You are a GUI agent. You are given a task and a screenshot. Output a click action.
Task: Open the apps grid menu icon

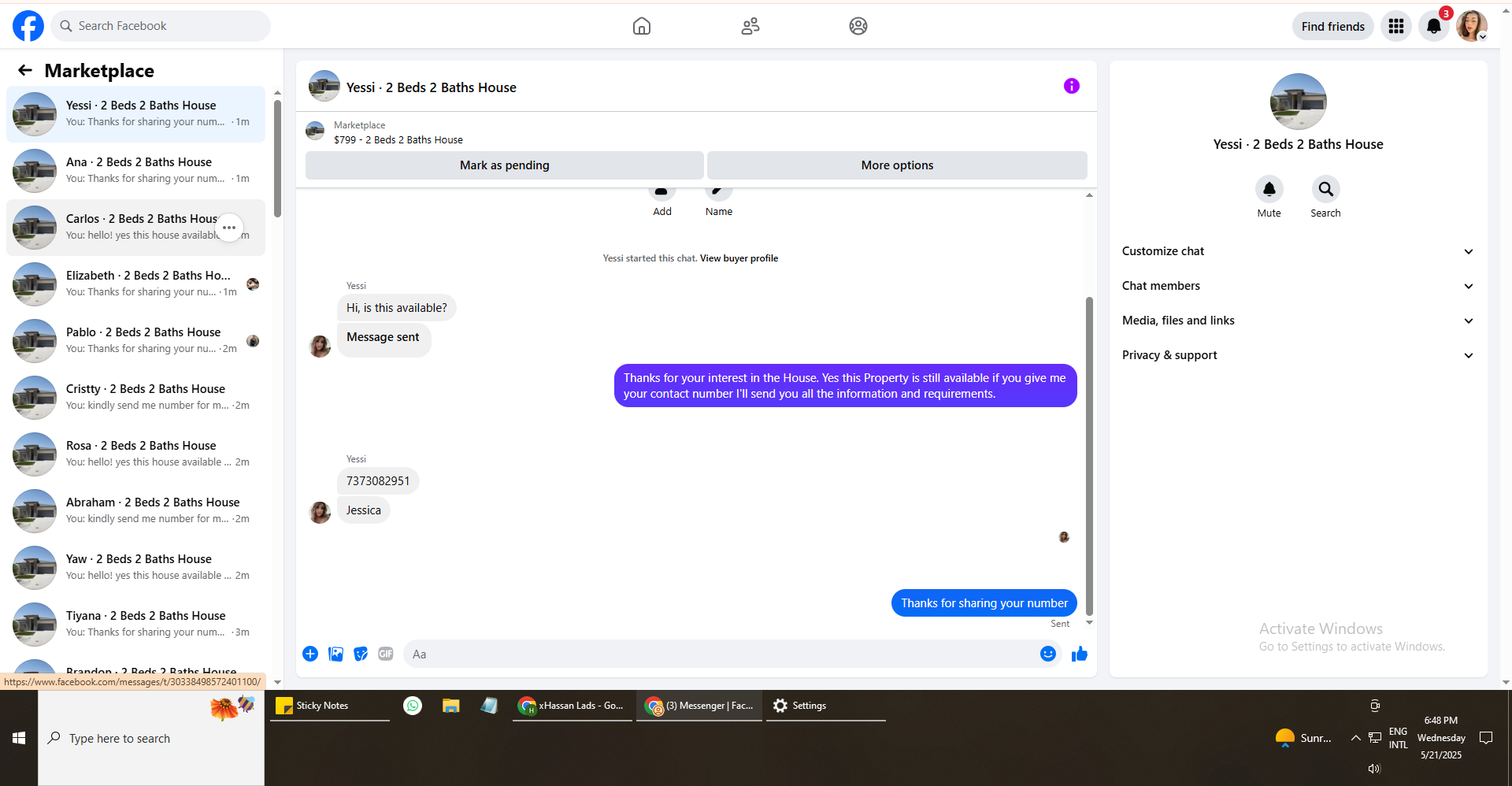coord(1396,26)
